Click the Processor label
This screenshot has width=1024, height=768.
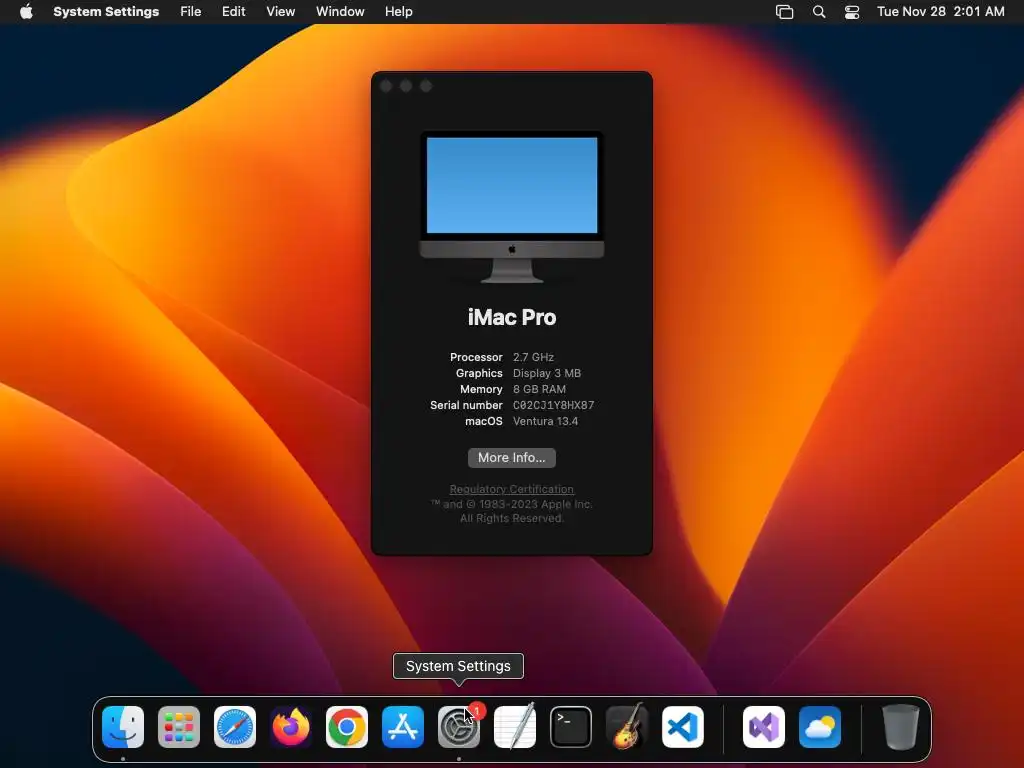pos(476,357)
